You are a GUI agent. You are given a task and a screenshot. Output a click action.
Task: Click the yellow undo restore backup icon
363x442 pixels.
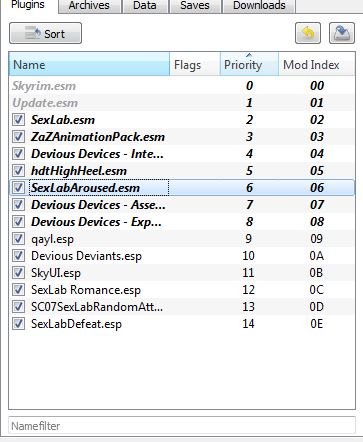tap(308, 33)
